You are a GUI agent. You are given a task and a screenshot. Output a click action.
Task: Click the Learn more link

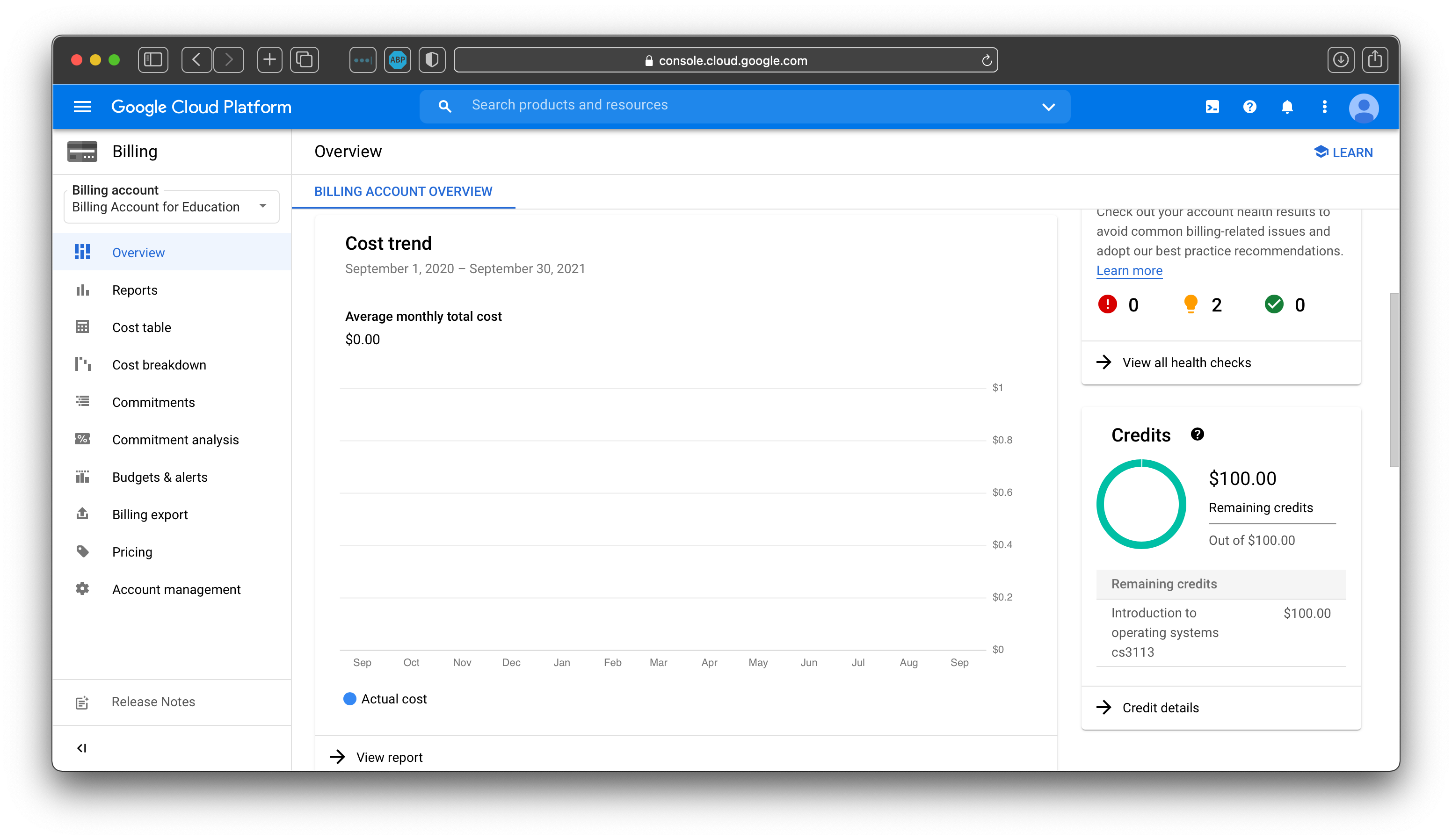pyautogui.click(x=1129, y=271)
